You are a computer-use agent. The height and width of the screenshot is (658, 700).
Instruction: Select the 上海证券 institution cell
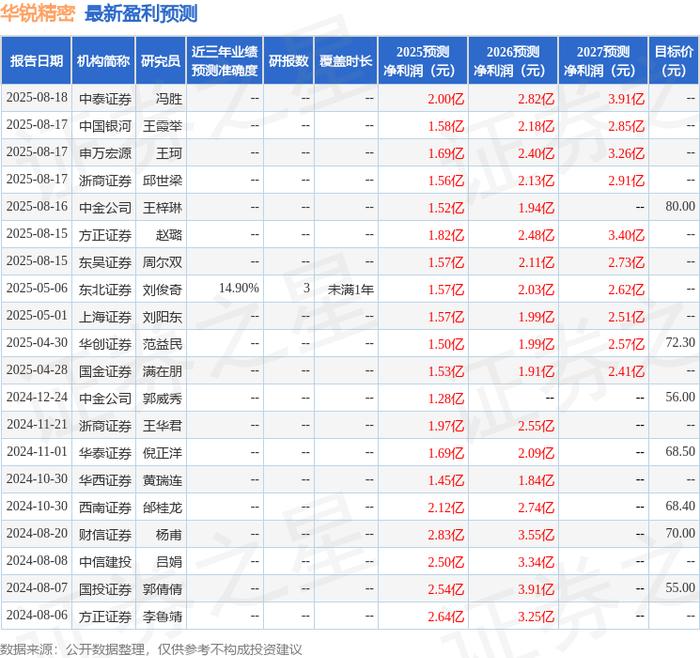pos(105,317)
